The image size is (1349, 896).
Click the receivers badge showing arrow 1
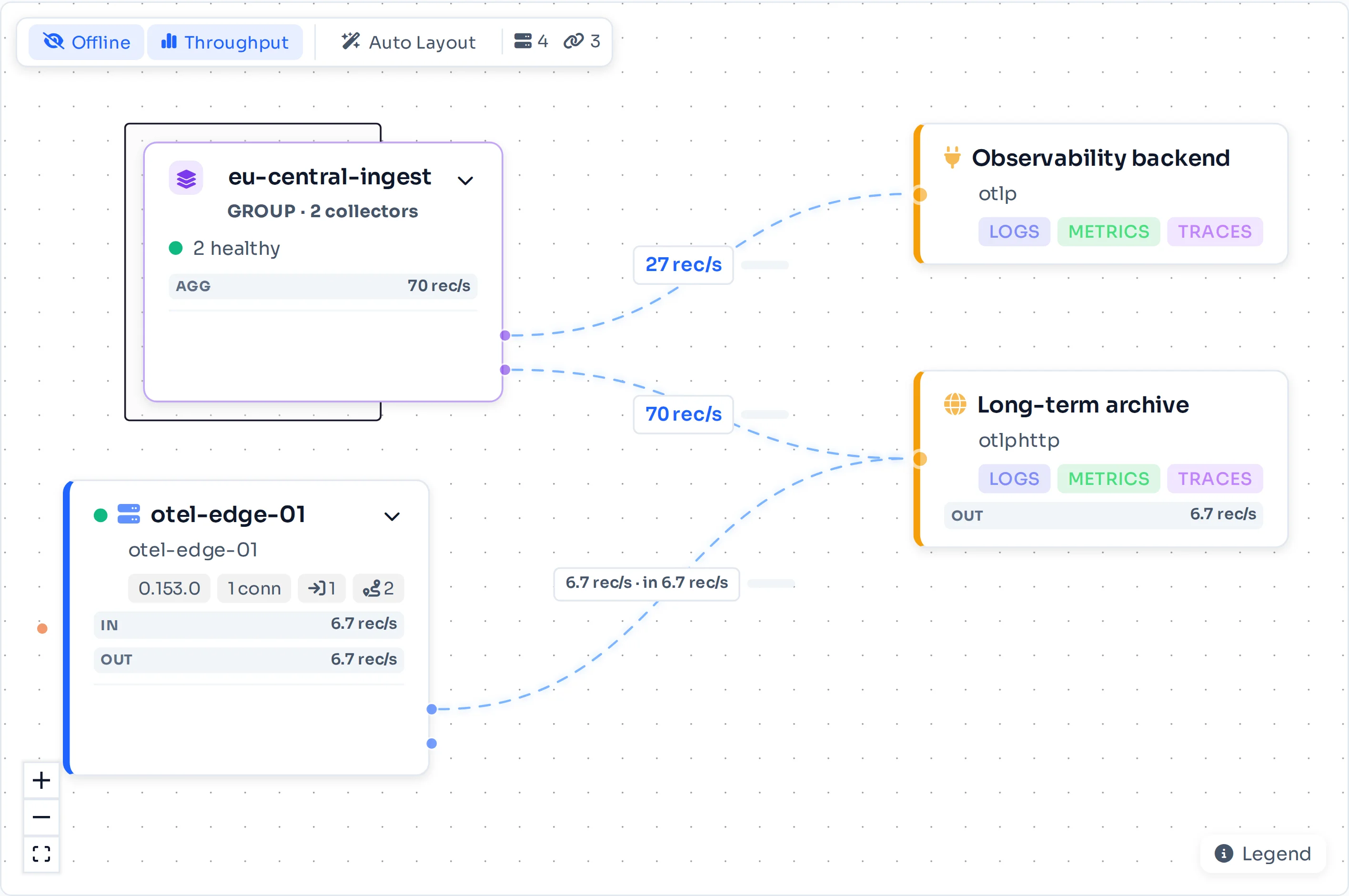[322, 588]
